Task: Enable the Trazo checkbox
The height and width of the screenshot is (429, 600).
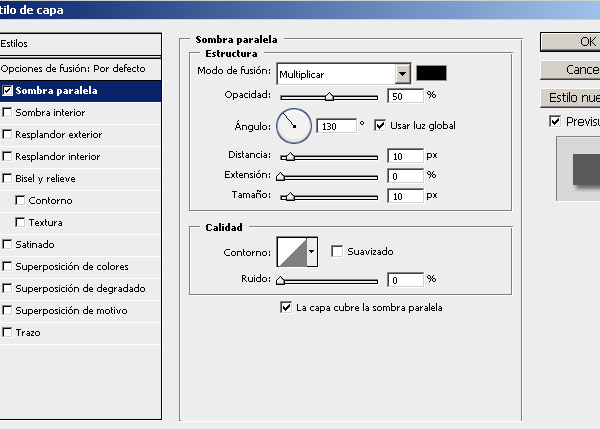Action: pos(7,332)
